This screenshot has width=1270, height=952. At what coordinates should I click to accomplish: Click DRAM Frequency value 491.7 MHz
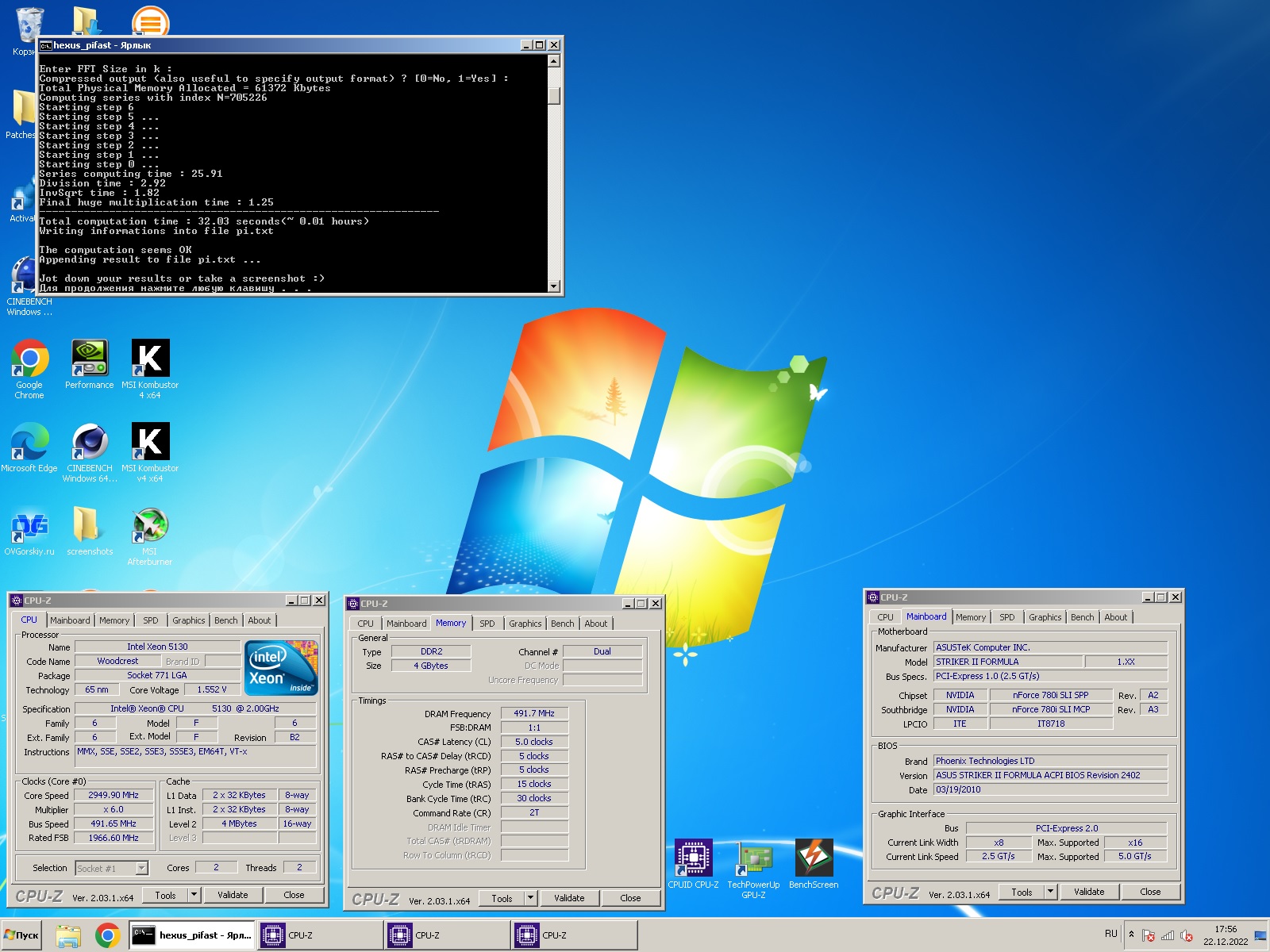[x=534, y=713]
